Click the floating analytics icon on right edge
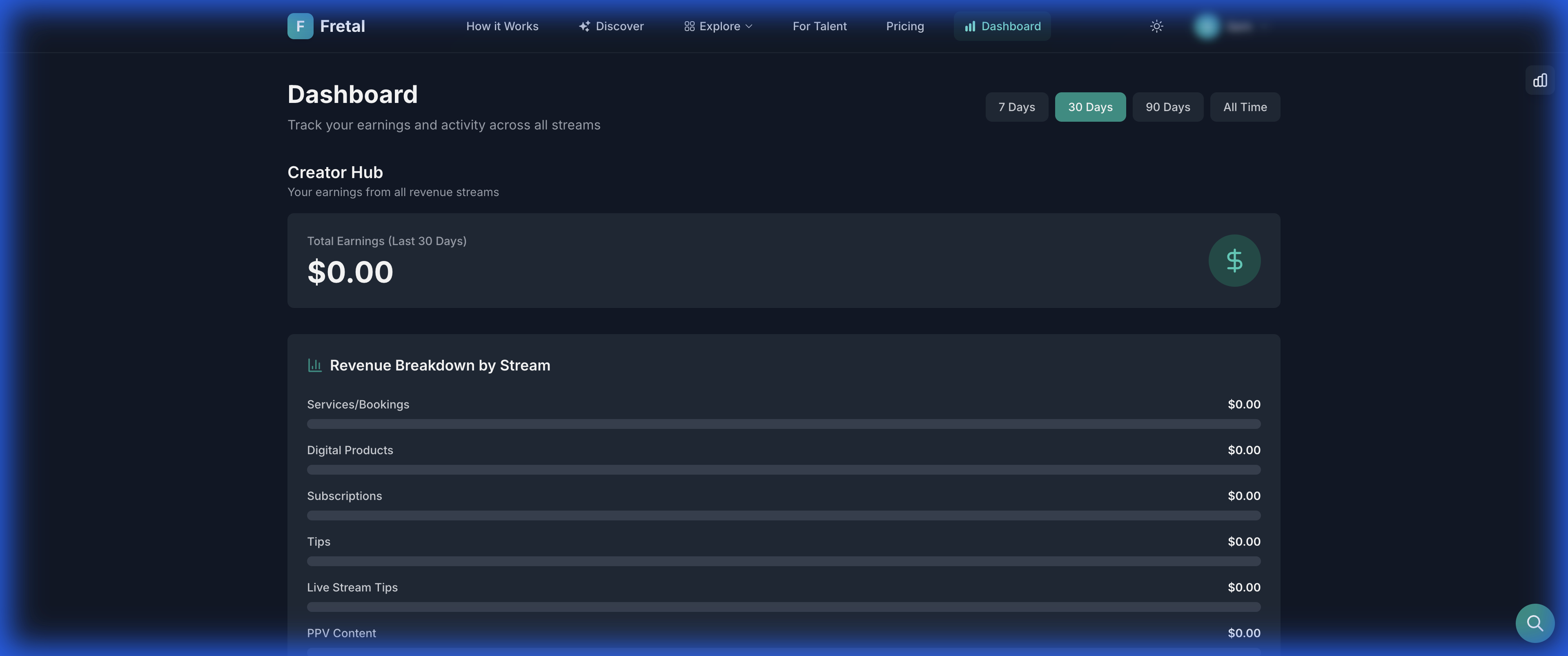 point(1540,80)
